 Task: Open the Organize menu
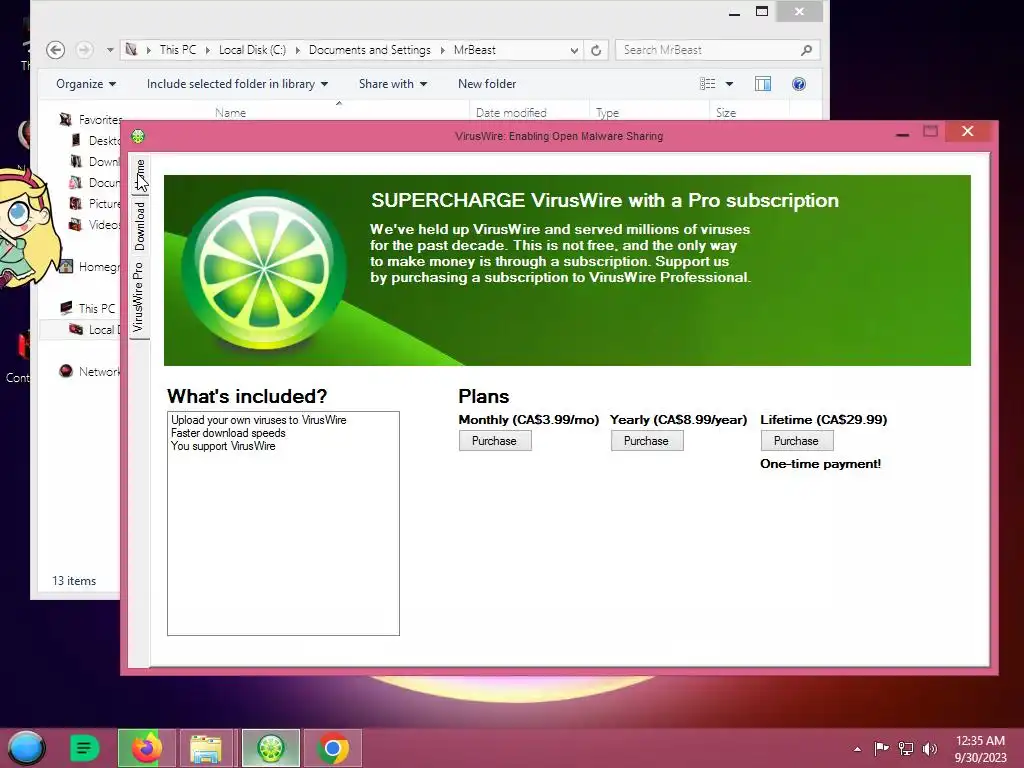click(86, 84)
